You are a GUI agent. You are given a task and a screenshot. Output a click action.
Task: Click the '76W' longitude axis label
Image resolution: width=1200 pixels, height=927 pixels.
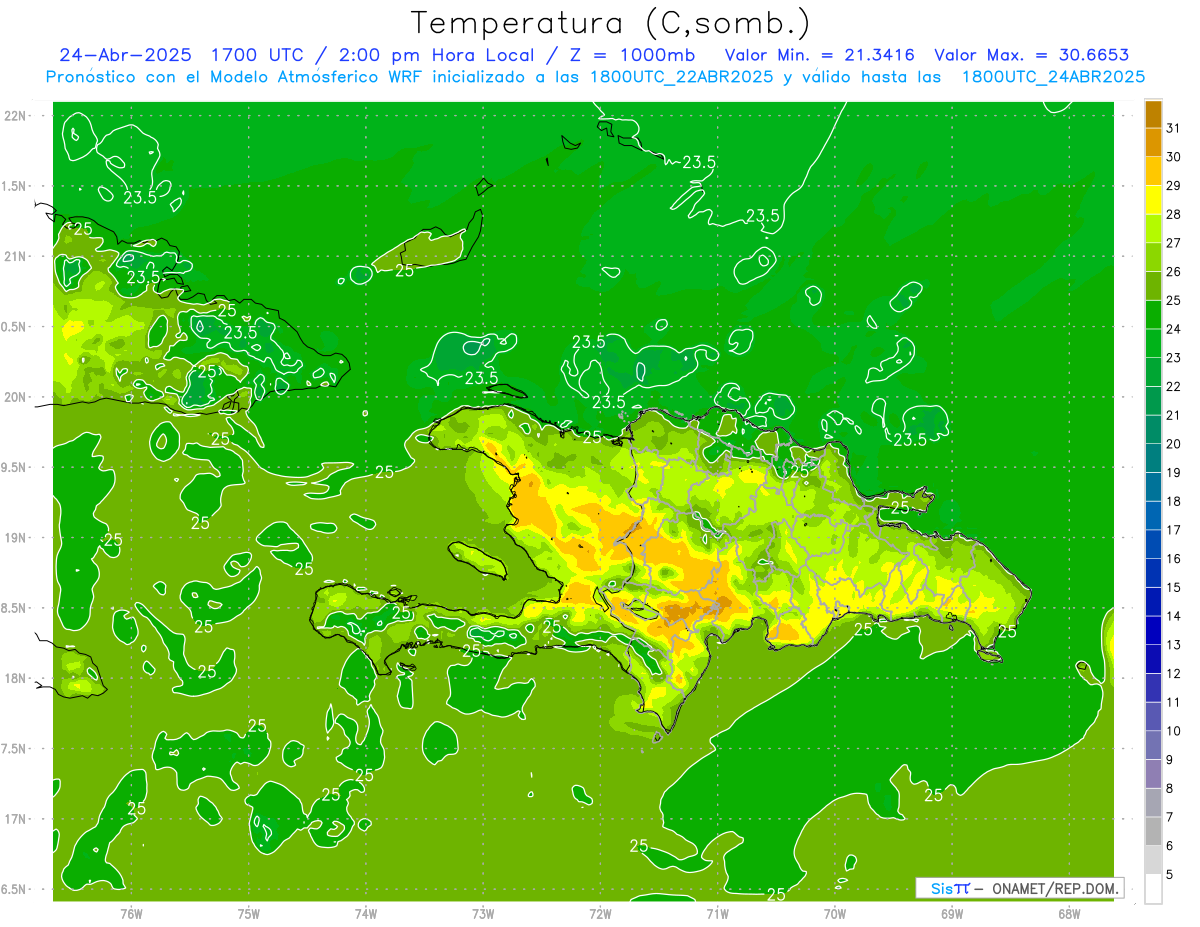point(131,913)
